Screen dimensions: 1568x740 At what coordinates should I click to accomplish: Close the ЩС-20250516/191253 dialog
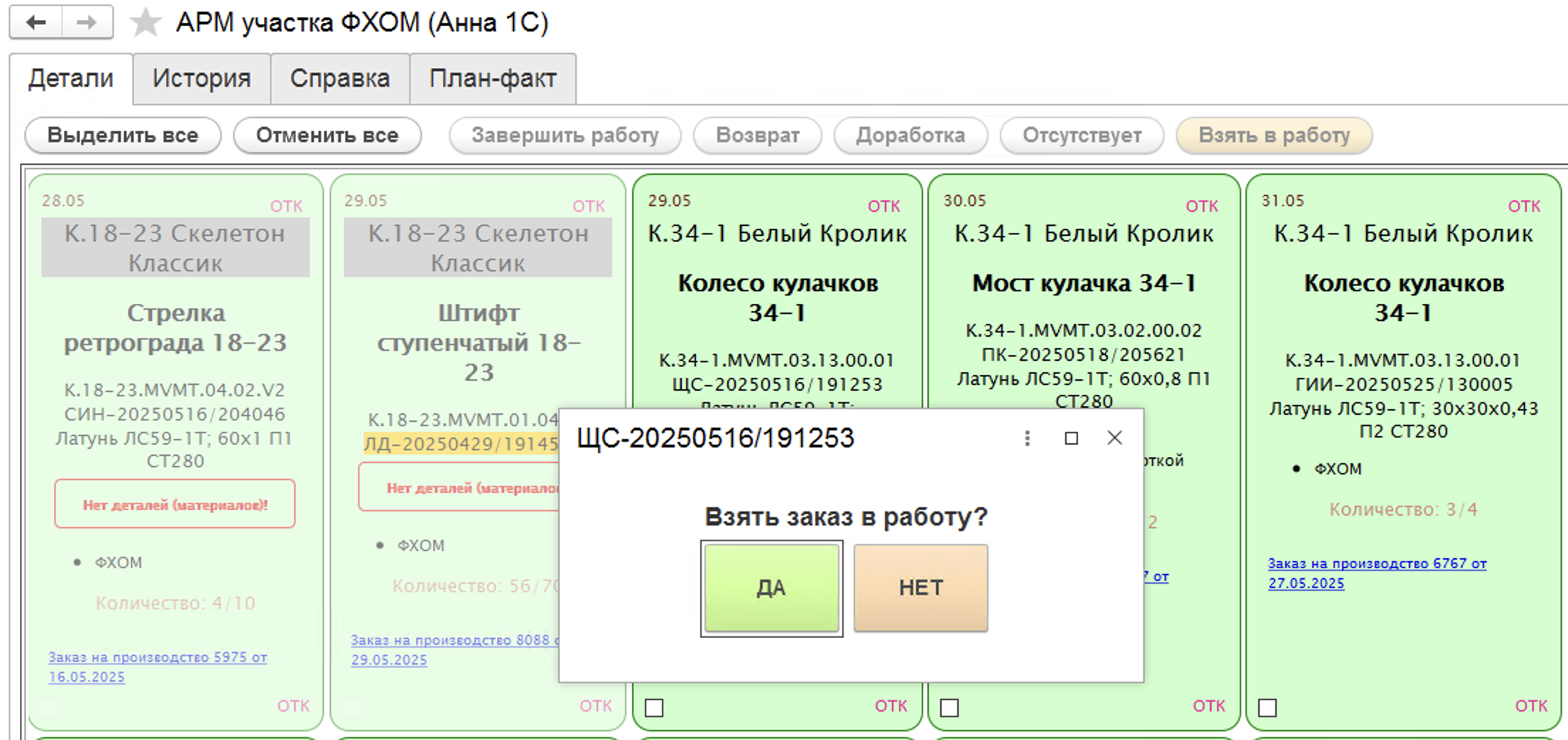1114,438
